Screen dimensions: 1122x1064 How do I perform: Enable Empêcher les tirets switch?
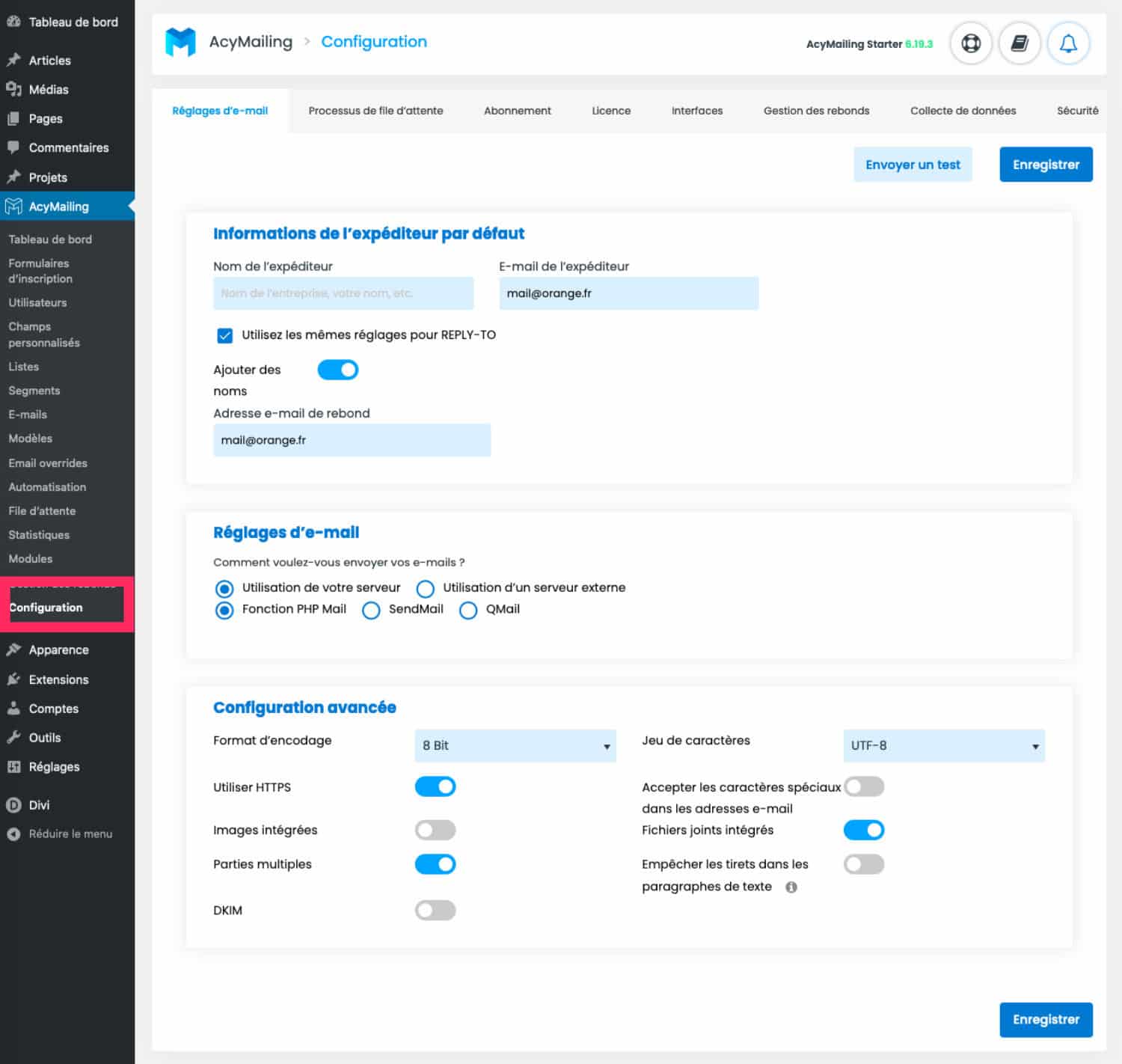click(864, 864)
